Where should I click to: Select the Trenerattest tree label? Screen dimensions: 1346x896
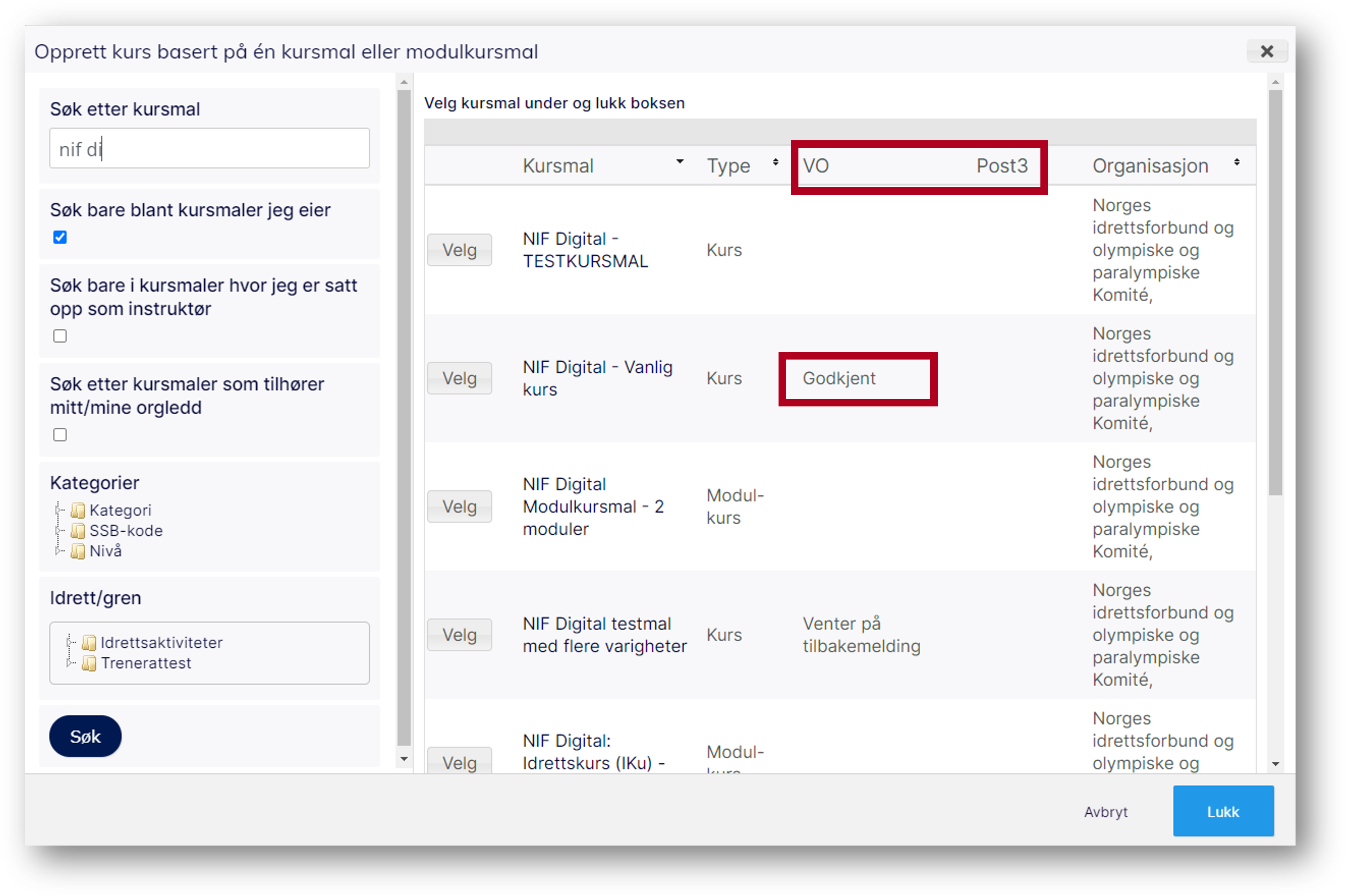pyautogui.click(x=146, y=663)
